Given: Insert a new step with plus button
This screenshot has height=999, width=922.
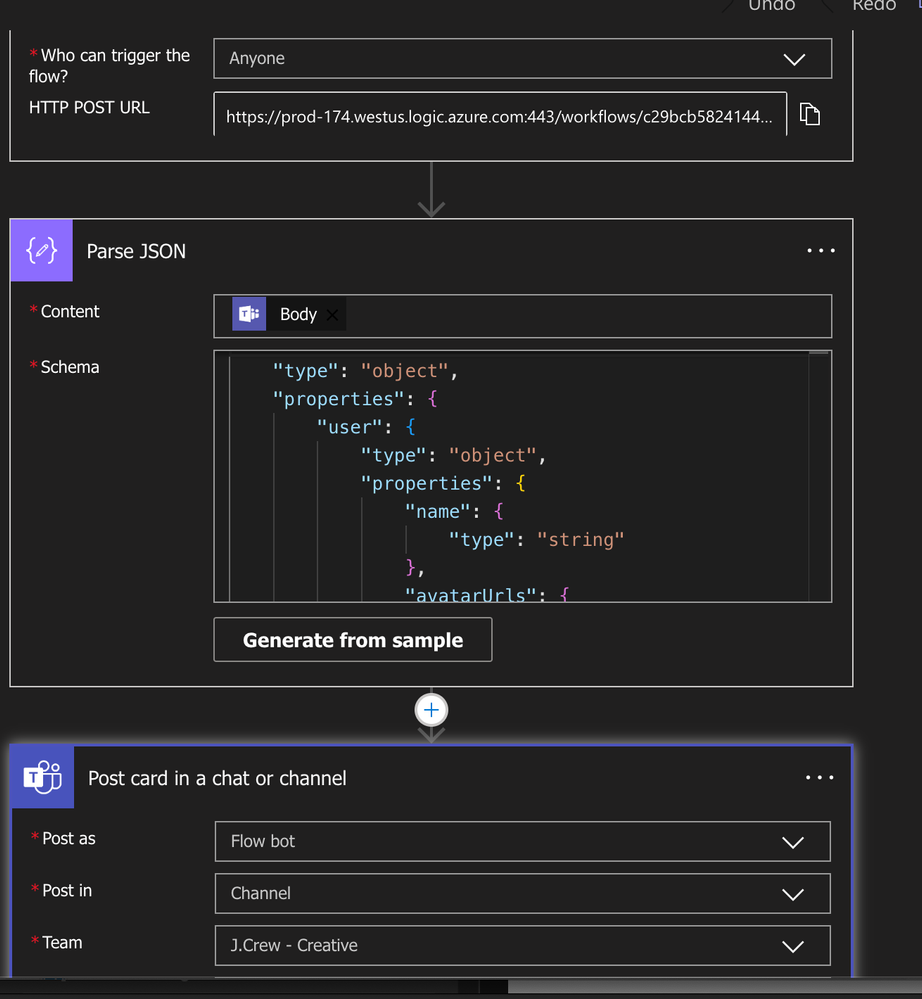Looking at the screenshot, I should click(431, 710).
